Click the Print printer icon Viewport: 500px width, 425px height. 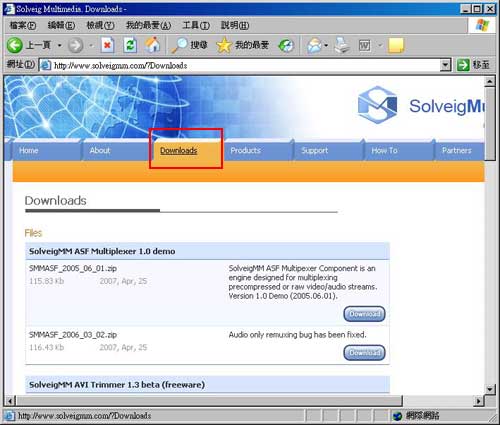click(343, 45)
